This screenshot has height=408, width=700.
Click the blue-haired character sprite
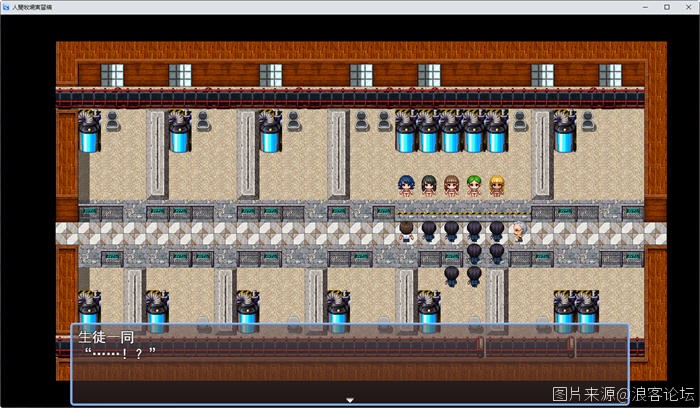[x=407, y=187]
